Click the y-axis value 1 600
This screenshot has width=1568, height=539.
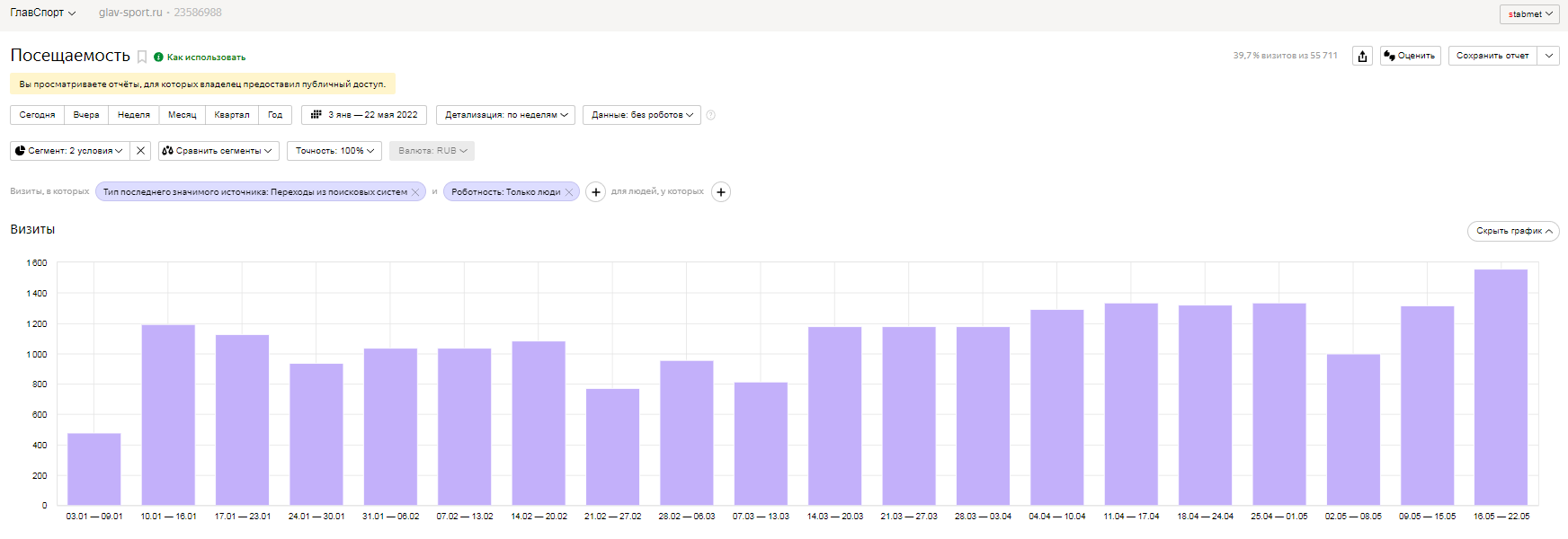pyautogui.click(x=37, y=263)
